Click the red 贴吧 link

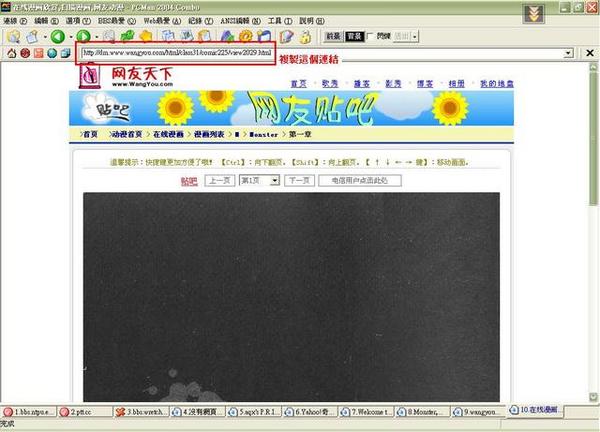[x=189, y=181]
